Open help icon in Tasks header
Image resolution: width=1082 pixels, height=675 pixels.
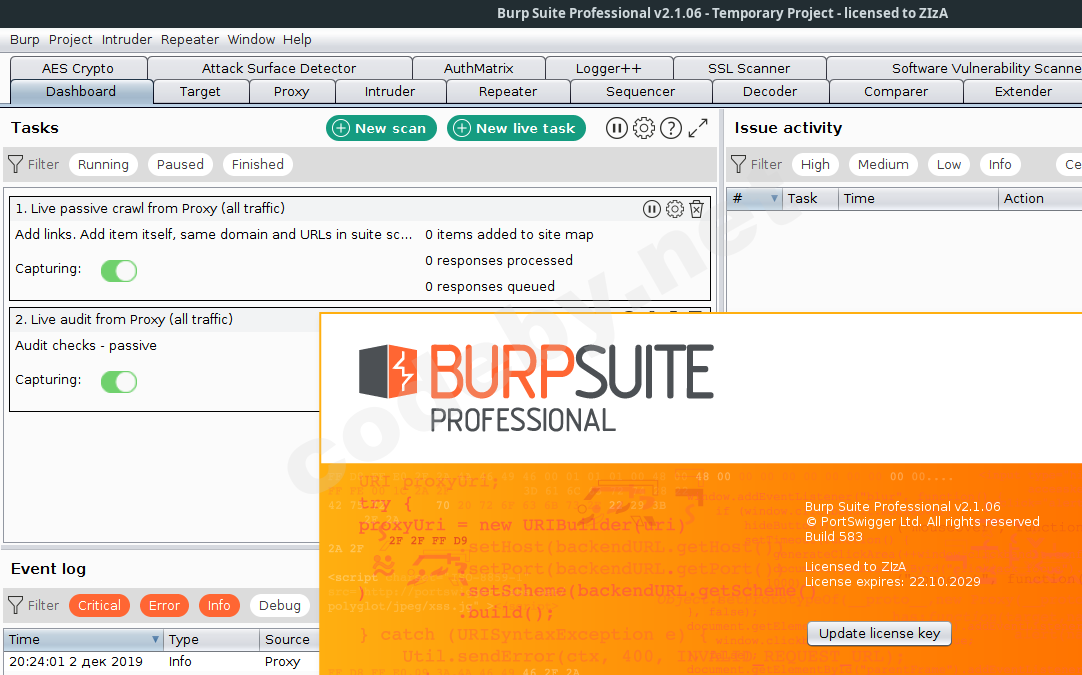[671, 128]
